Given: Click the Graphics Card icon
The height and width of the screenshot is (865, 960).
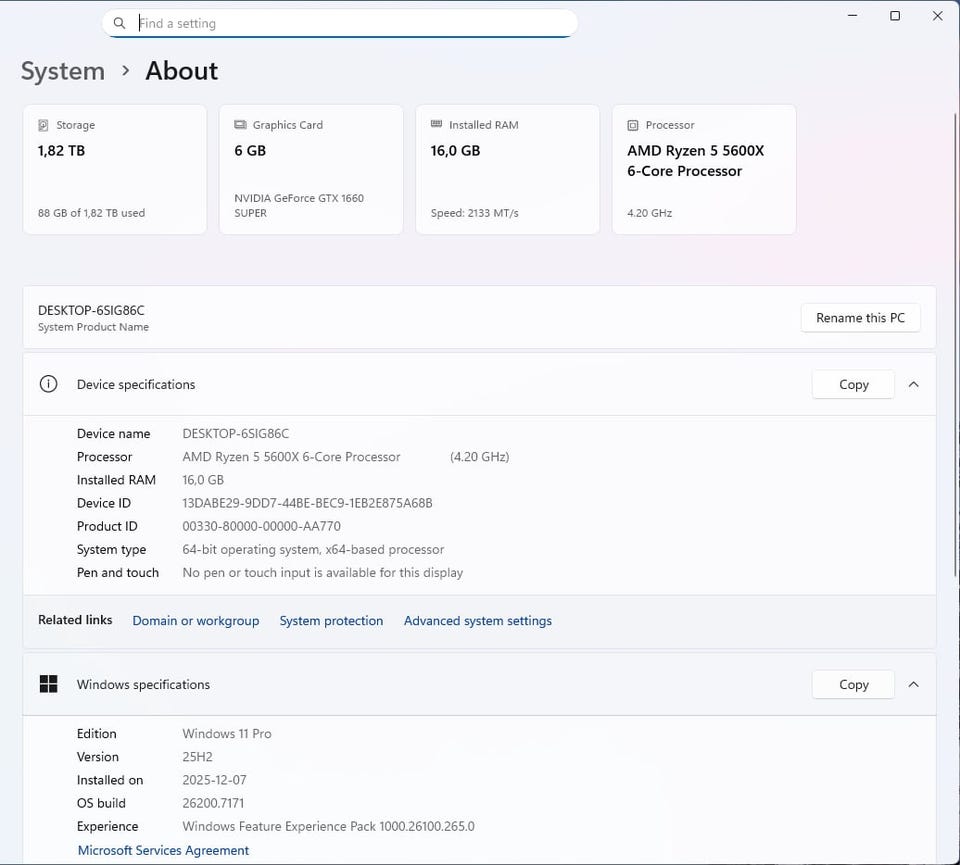Looking at the screenshot, I should tap(240, 125).
